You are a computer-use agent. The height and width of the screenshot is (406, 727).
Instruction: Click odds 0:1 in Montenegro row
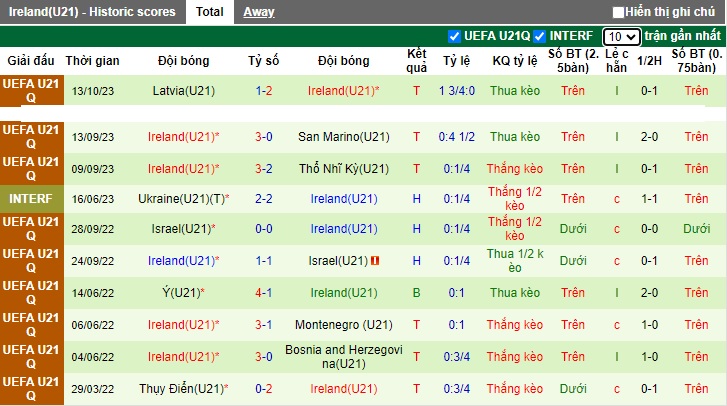[x=457, y=325]
